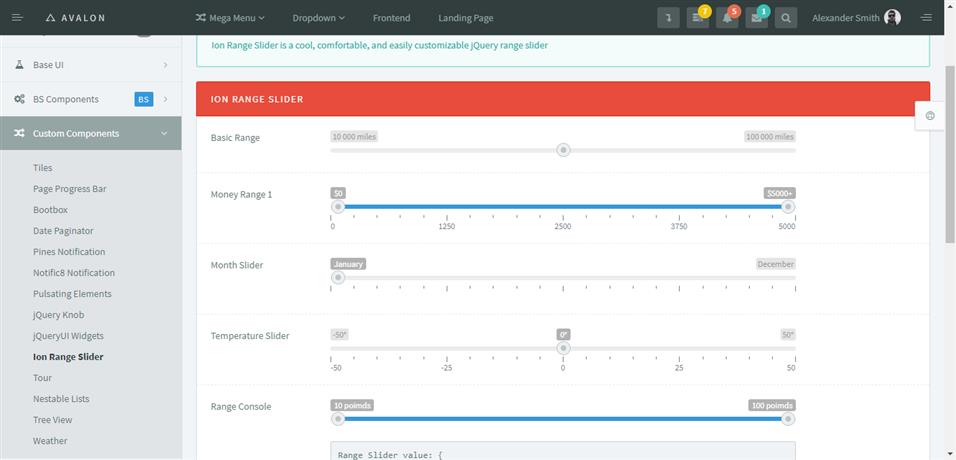Toggle the left sidebar hamburger menu
Viewport: 956px width, 460px height.
point(17,18)
